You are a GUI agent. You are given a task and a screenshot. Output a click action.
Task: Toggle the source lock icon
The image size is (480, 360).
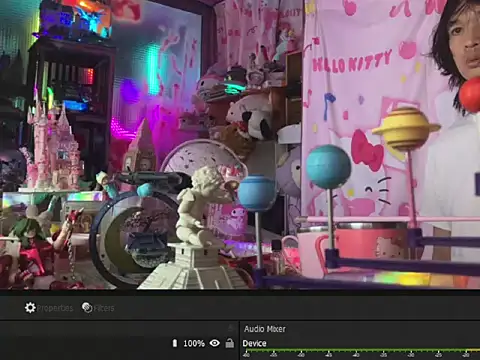click(x=230, y=343)
